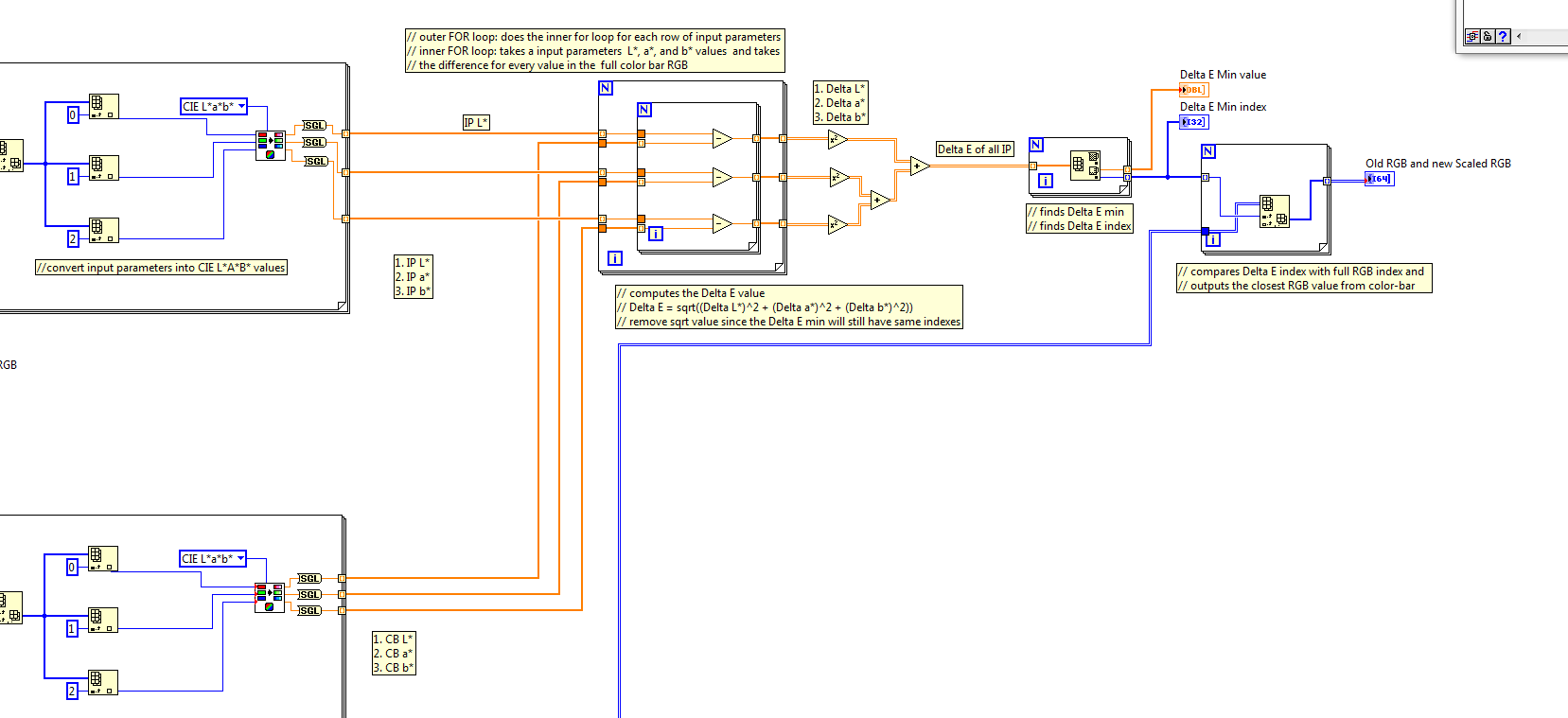Viewport: 1568px width, 718px height.
Task: Click the outer FOR loop N count terminal
Action: [606, 88]
